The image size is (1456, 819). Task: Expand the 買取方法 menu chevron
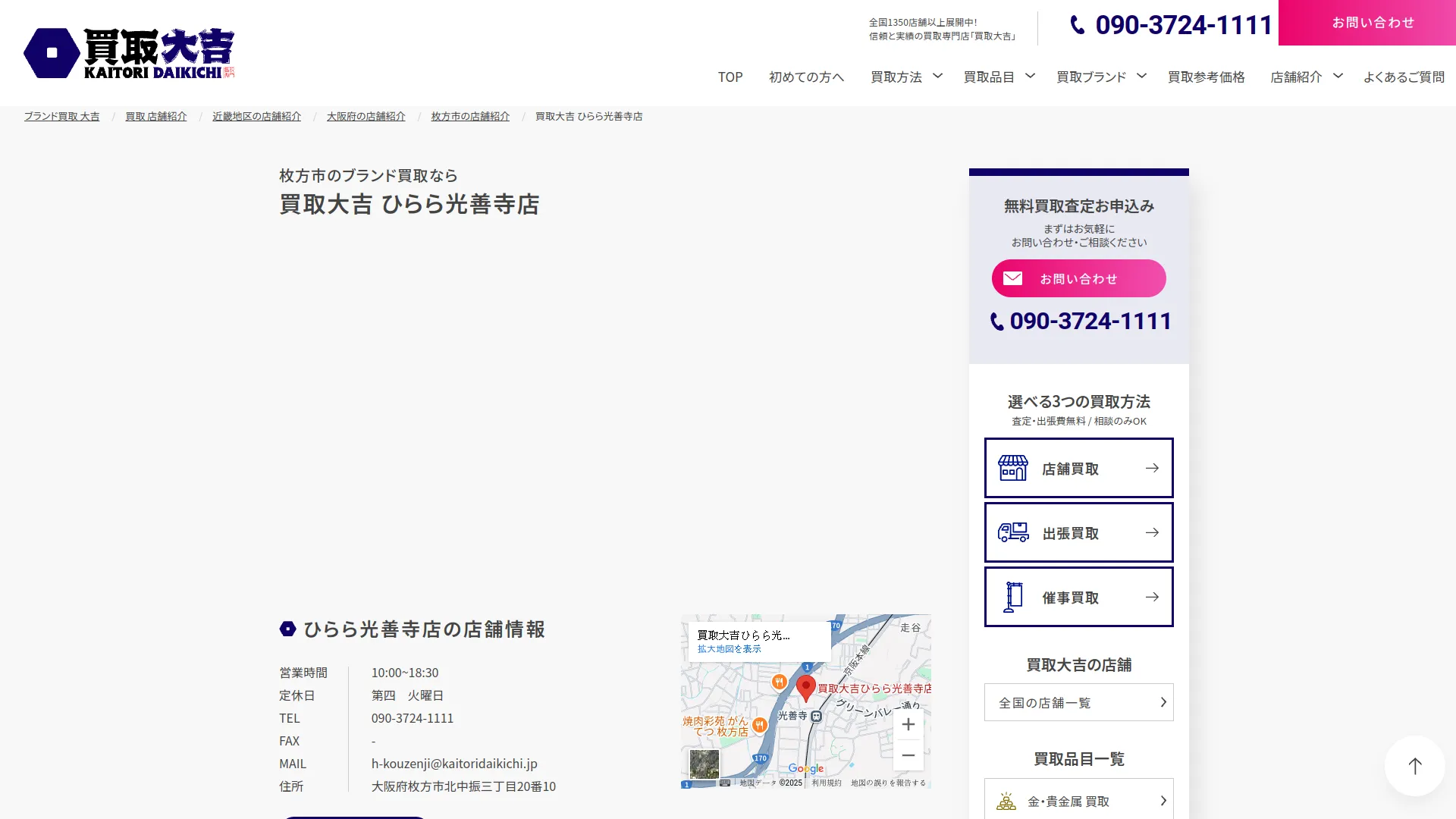tap(937, 76)
